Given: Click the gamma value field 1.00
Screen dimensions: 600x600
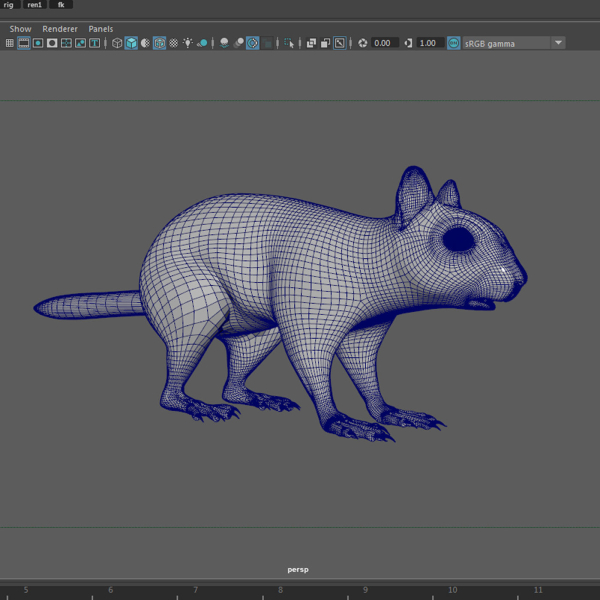Looking at the screenshot, I should pos(430,43).
